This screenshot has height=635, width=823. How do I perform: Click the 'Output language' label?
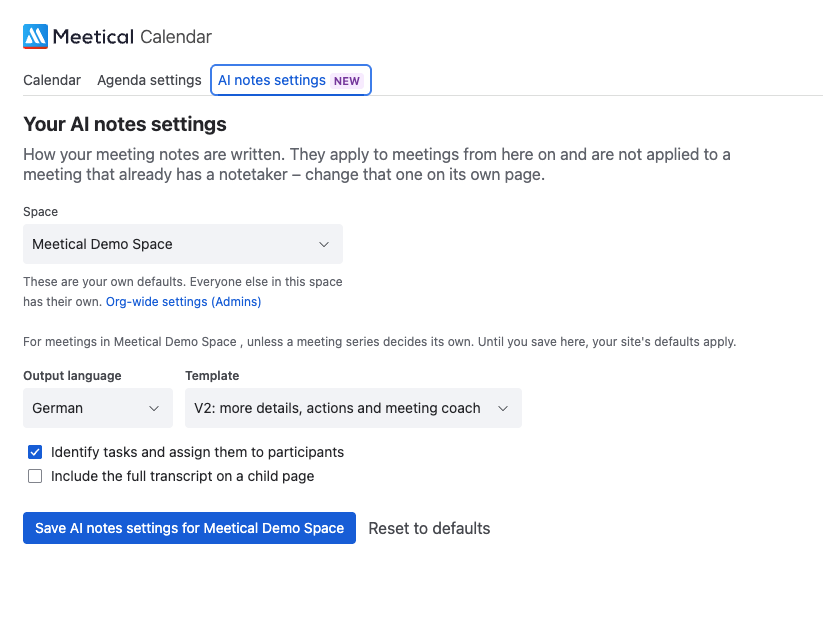(72, 376)
